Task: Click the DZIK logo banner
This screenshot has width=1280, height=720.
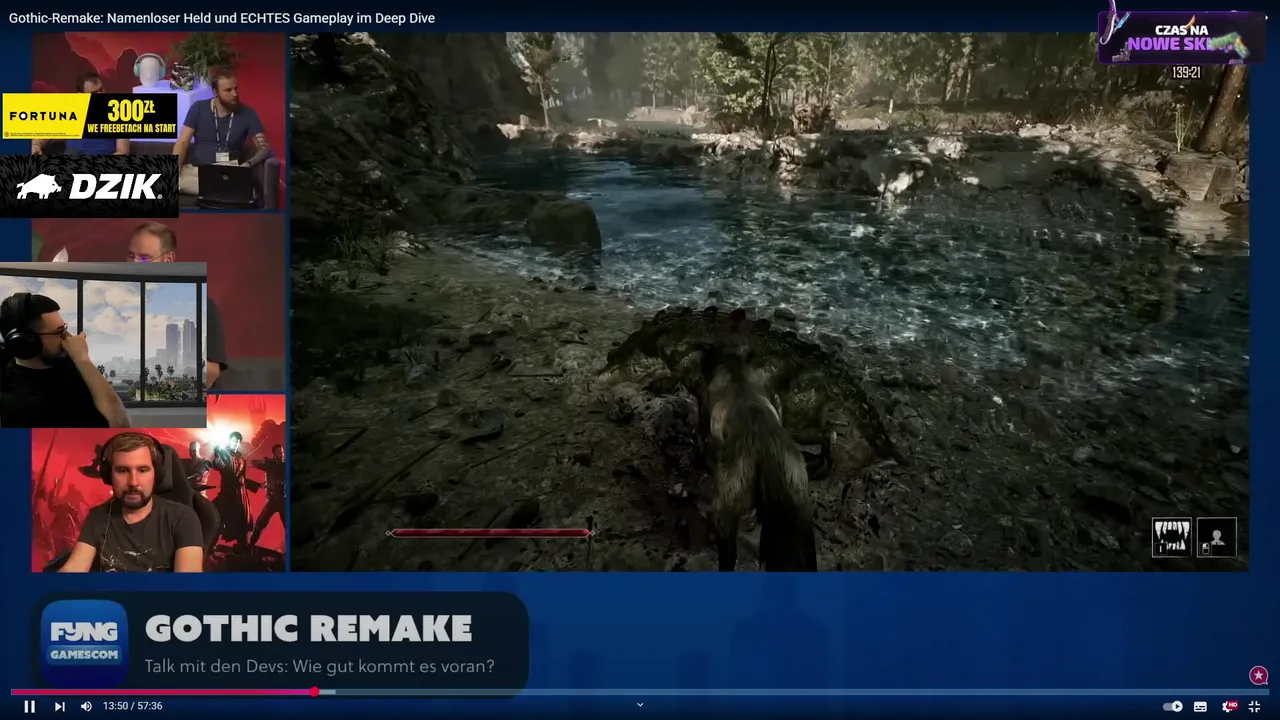Action: (89, 186)
